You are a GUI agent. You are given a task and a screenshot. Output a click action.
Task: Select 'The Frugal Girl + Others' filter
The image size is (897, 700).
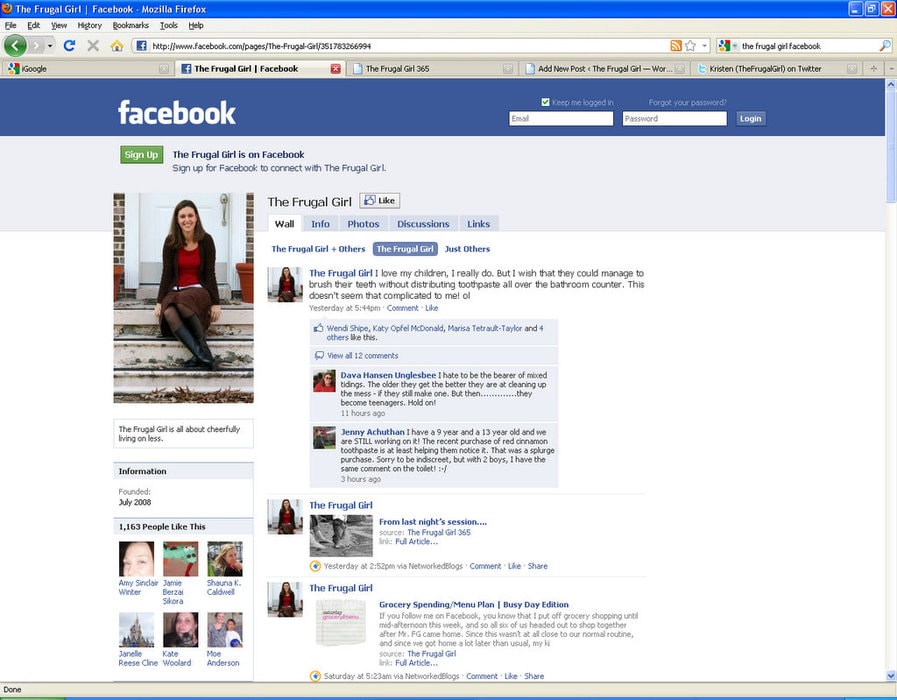pyautogui.click(x=318, y=249)
